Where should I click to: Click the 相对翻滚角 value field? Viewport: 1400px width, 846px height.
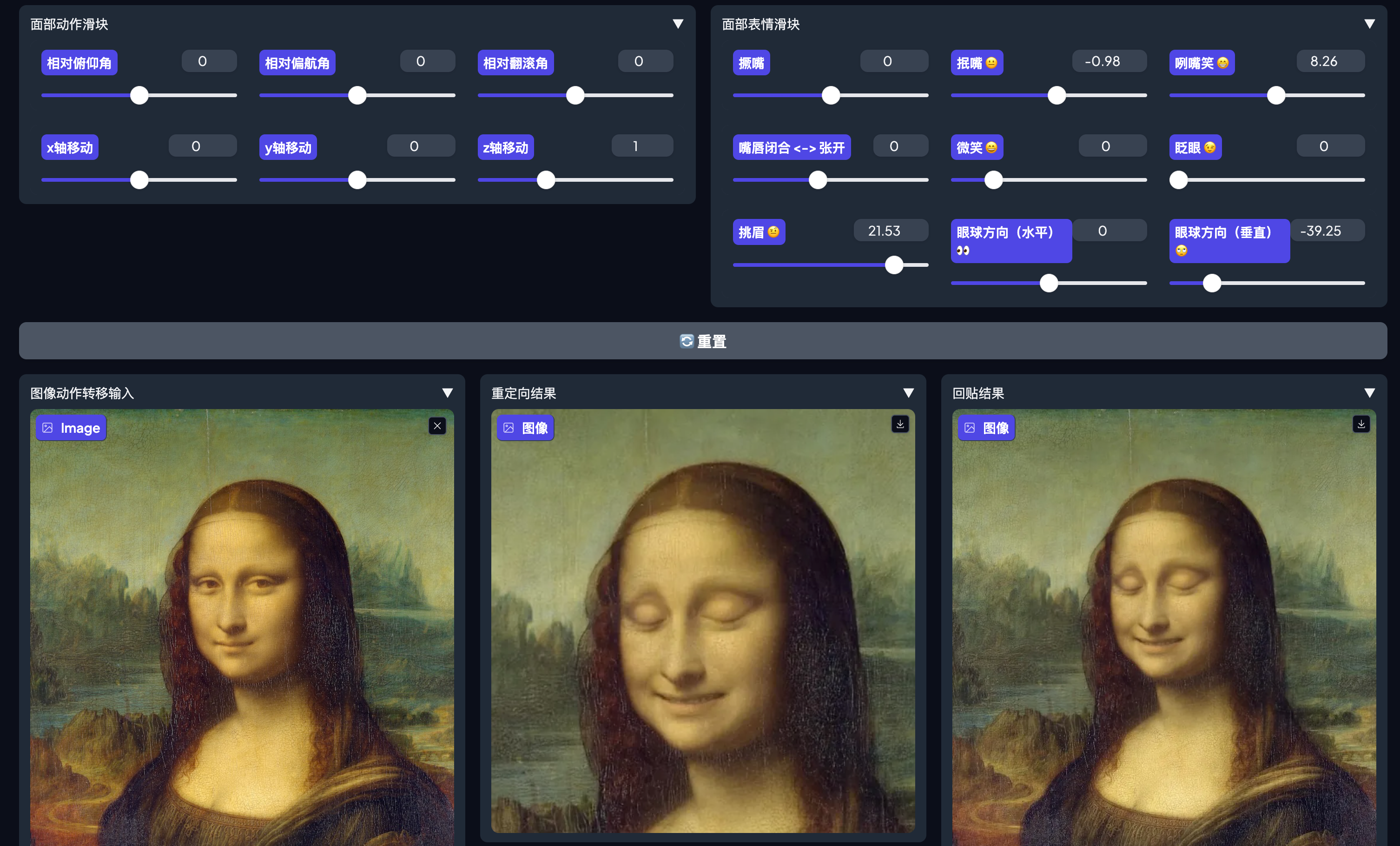coord(646,61)
